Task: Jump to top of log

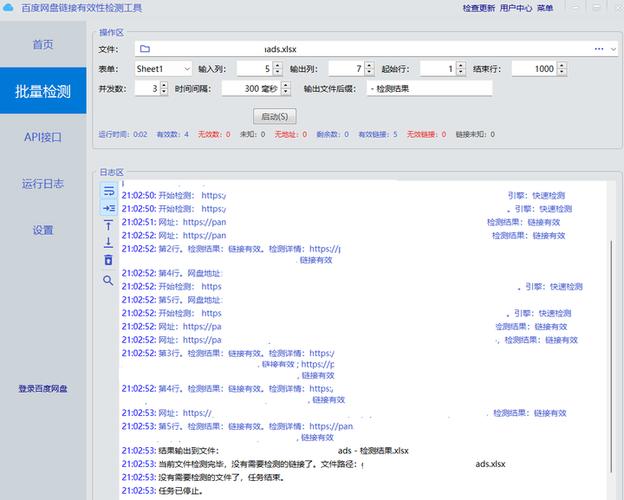Action: tap(108, 225)
